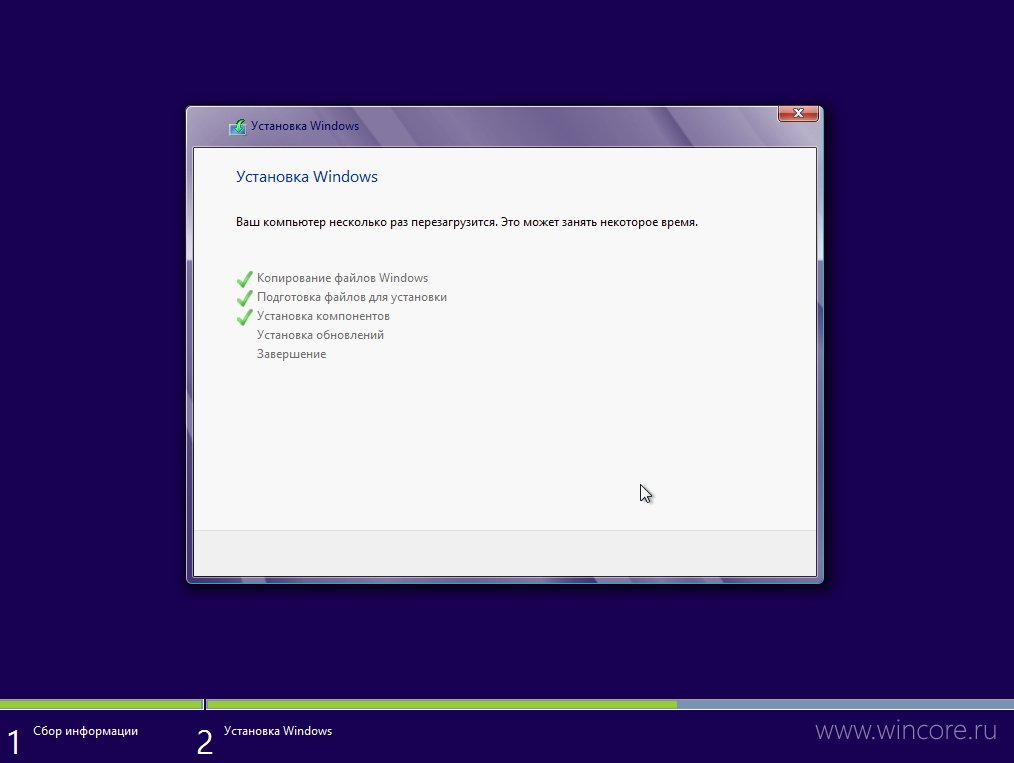Click the Установка Windows title bar caption
Viewport: 1014px width, 763px height.
305,126
